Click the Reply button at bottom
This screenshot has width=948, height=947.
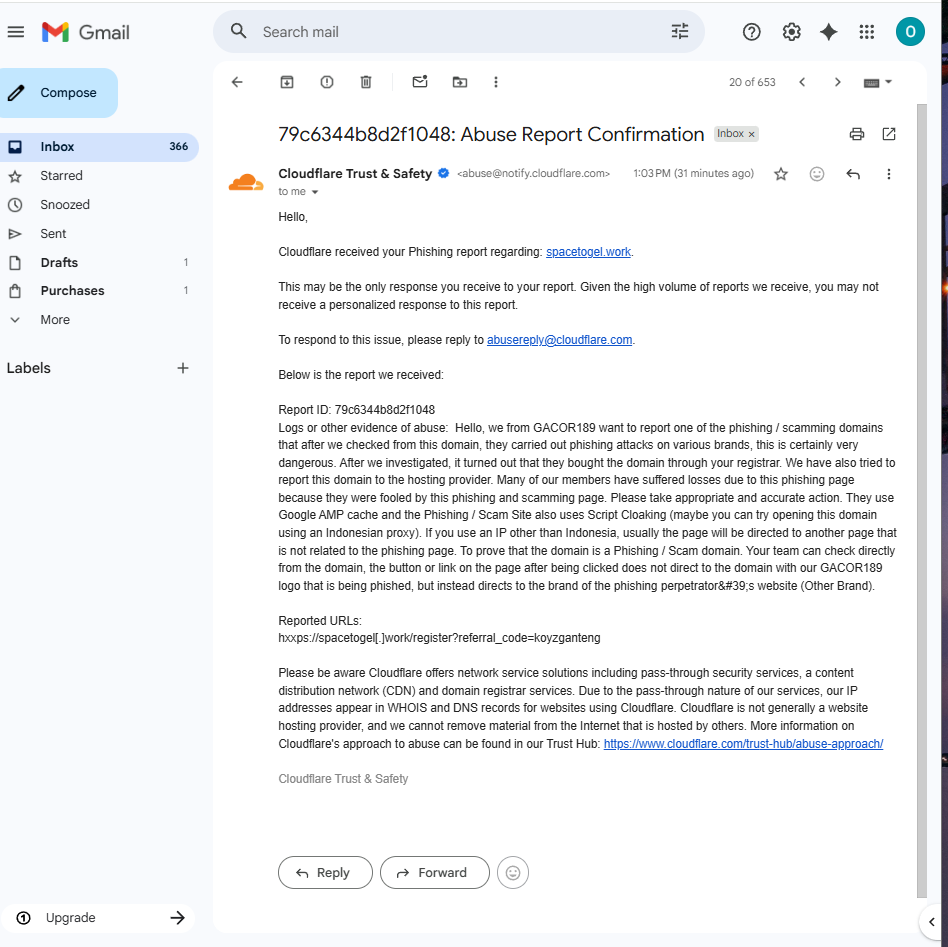pos(325,873)
